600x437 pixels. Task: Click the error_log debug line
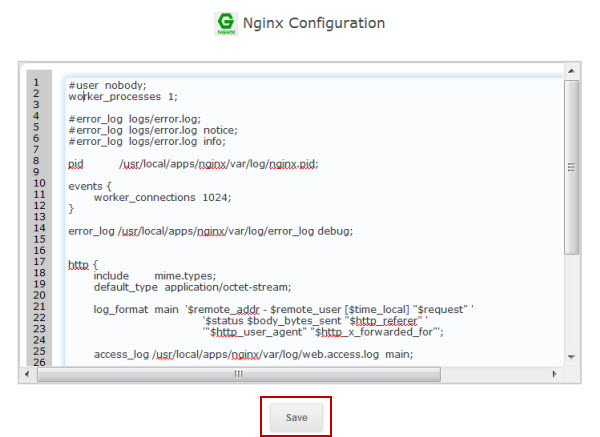[x=210, y=231]
